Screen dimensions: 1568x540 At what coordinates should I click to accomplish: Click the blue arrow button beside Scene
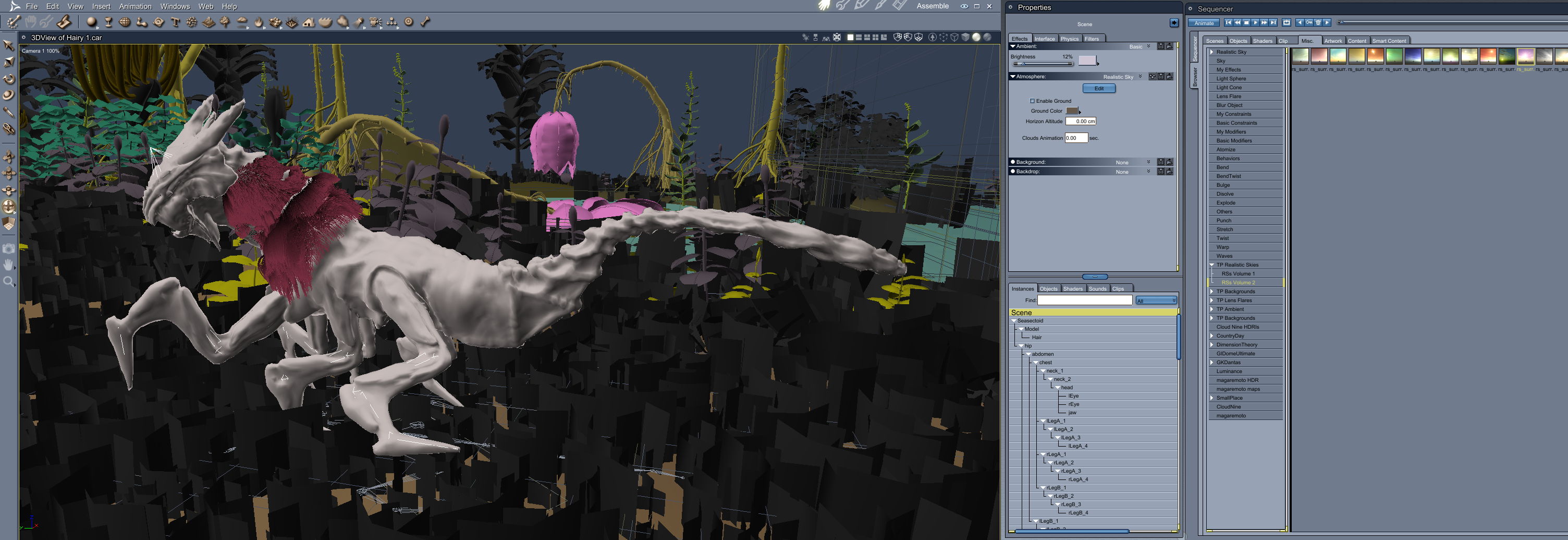1173,23
